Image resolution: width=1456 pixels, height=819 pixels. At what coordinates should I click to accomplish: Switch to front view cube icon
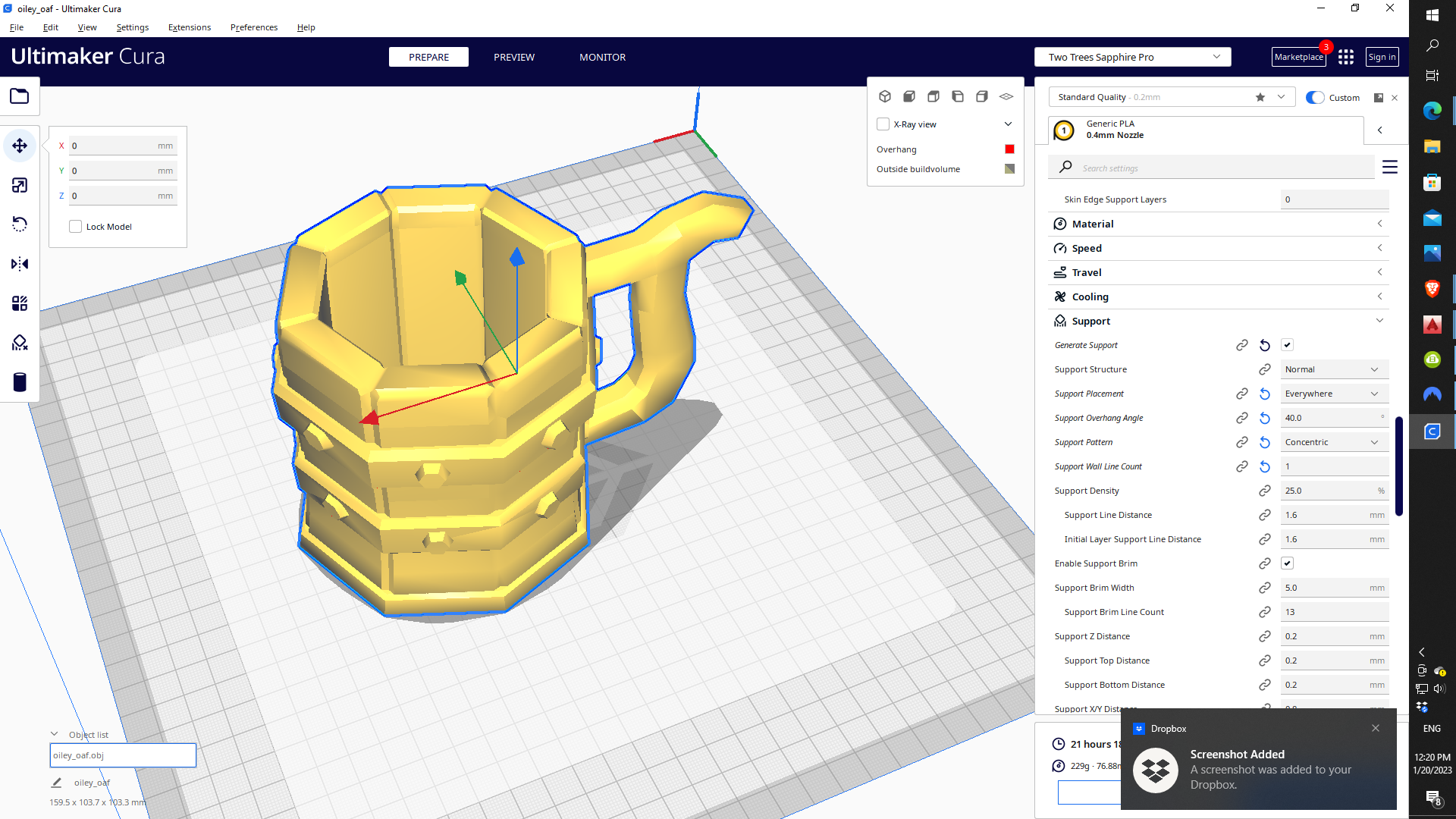coord(909,96)
